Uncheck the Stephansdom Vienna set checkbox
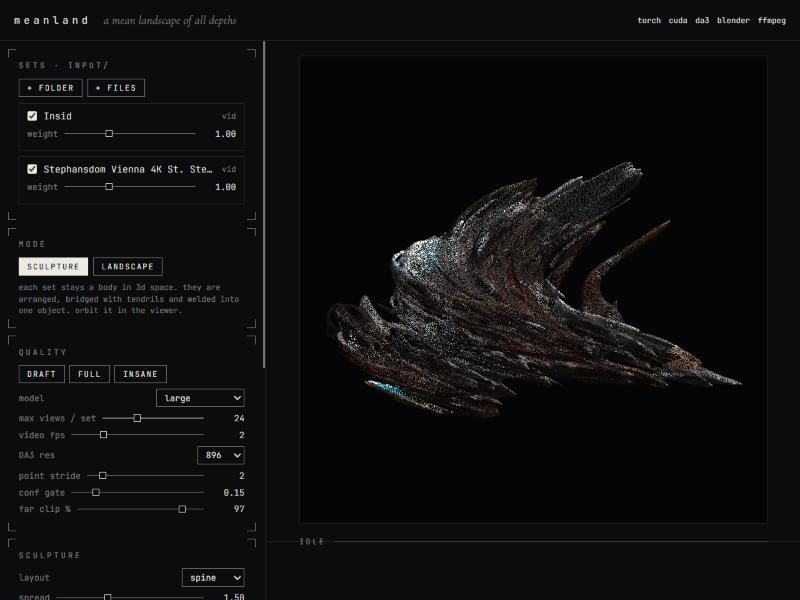This screenshot has width=800, height=600. tap(32, 169)
